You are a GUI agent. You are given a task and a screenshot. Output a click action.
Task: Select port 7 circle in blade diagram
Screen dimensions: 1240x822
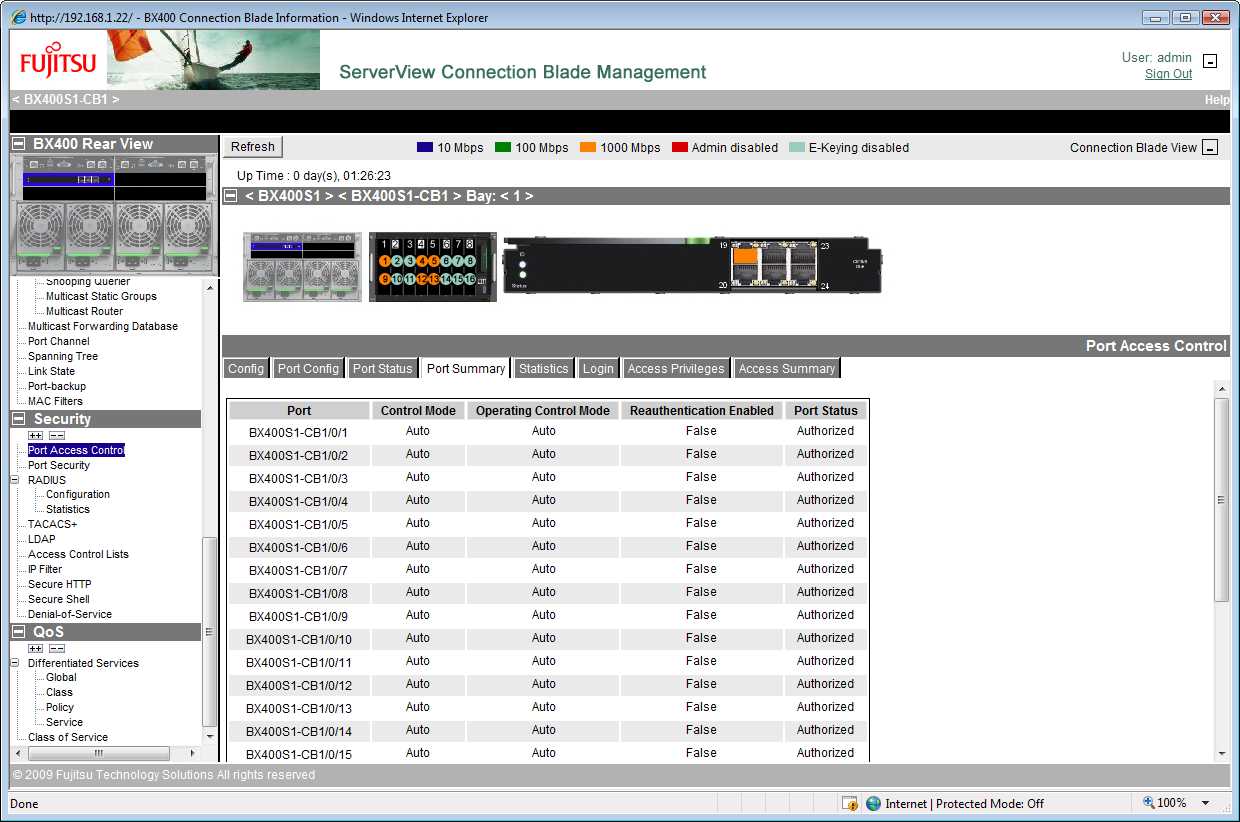pos(457,261)
